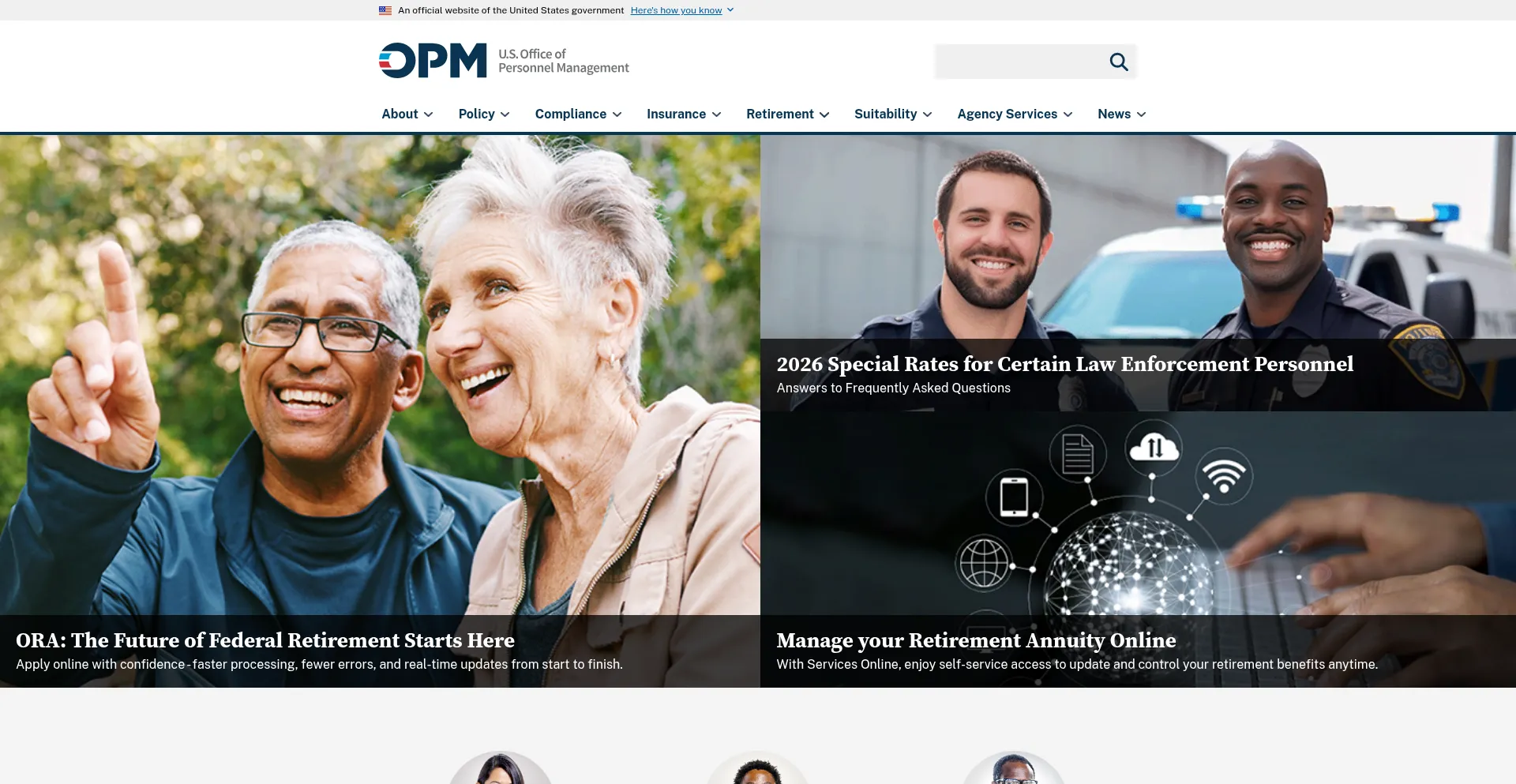Open 2026 Special Rates for Law Enforcement article
This screenshot has width=1516, height=784.
pyautogui.click(x=1064, y=364)
